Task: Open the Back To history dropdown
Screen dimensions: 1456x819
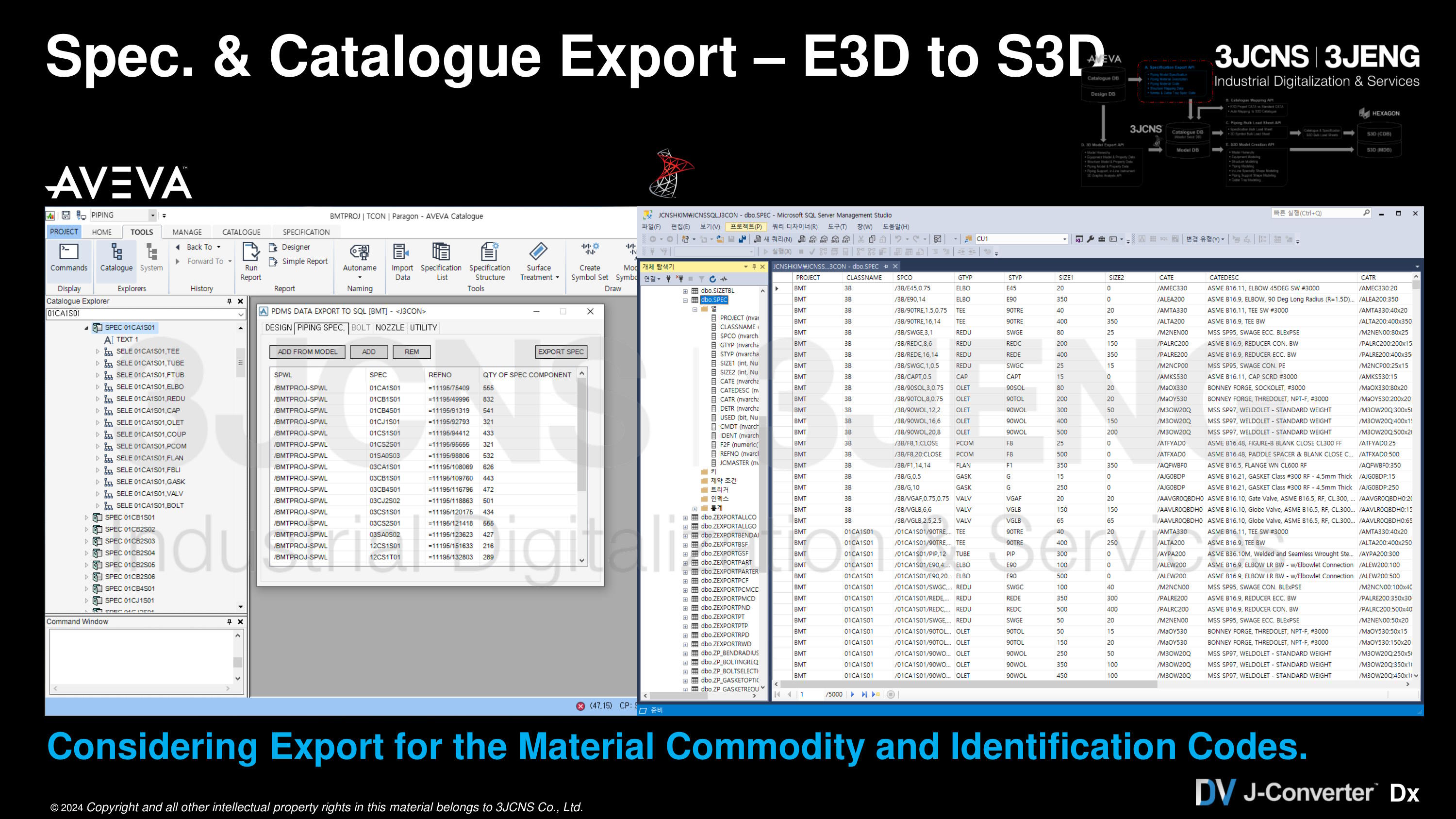Action: (219, 247)
